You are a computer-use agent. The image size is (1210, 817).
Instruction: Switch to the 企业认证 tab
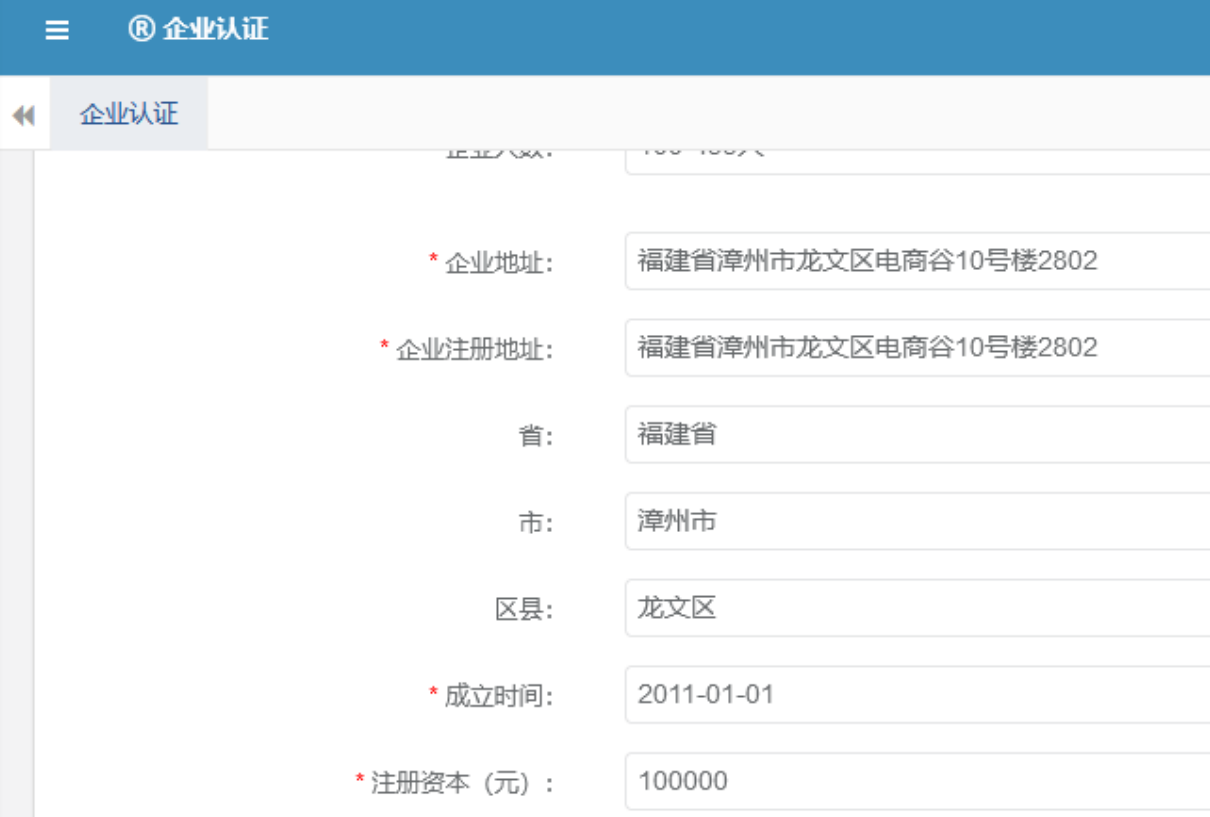coord(129,114)
